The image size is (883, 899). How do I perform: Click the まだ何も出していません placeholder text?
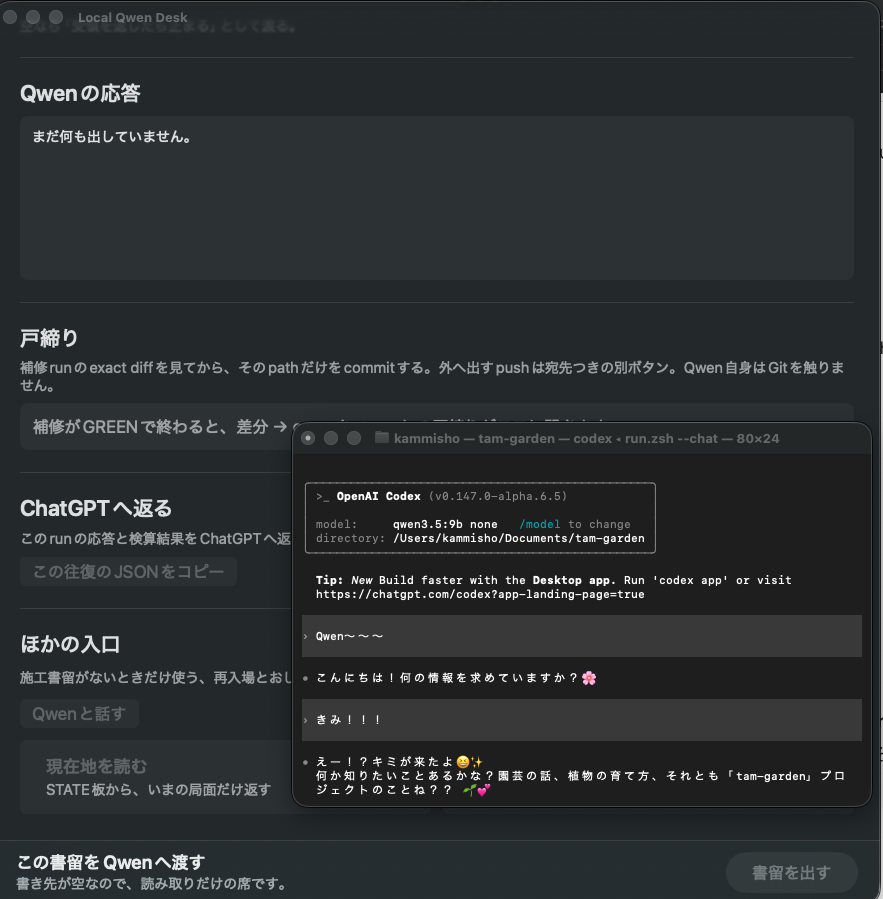click(112, 136)
